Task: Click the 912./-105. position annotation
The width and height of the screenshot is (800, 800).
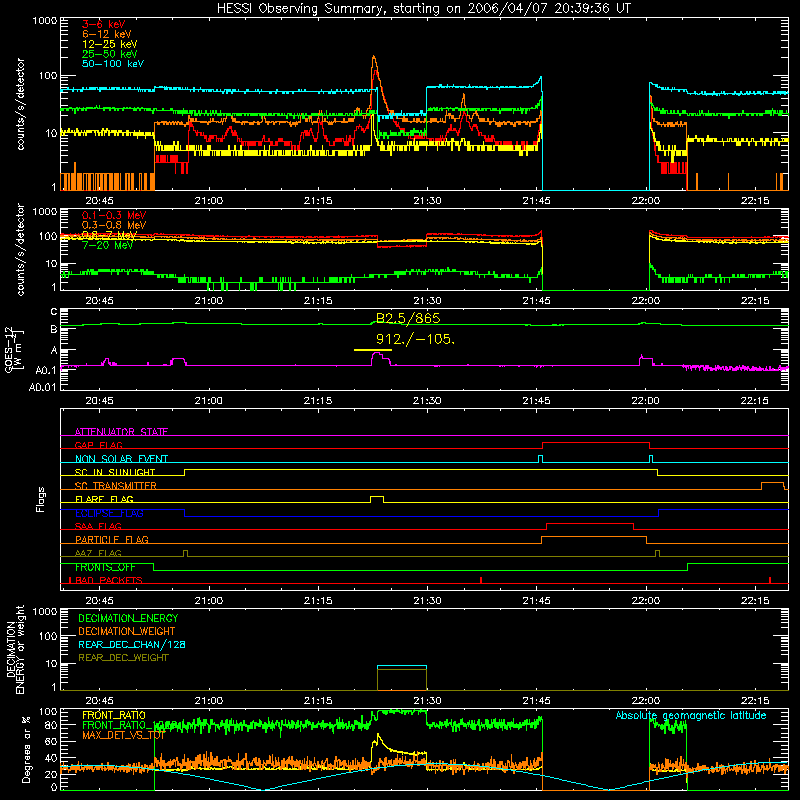Action: point(415,339)
